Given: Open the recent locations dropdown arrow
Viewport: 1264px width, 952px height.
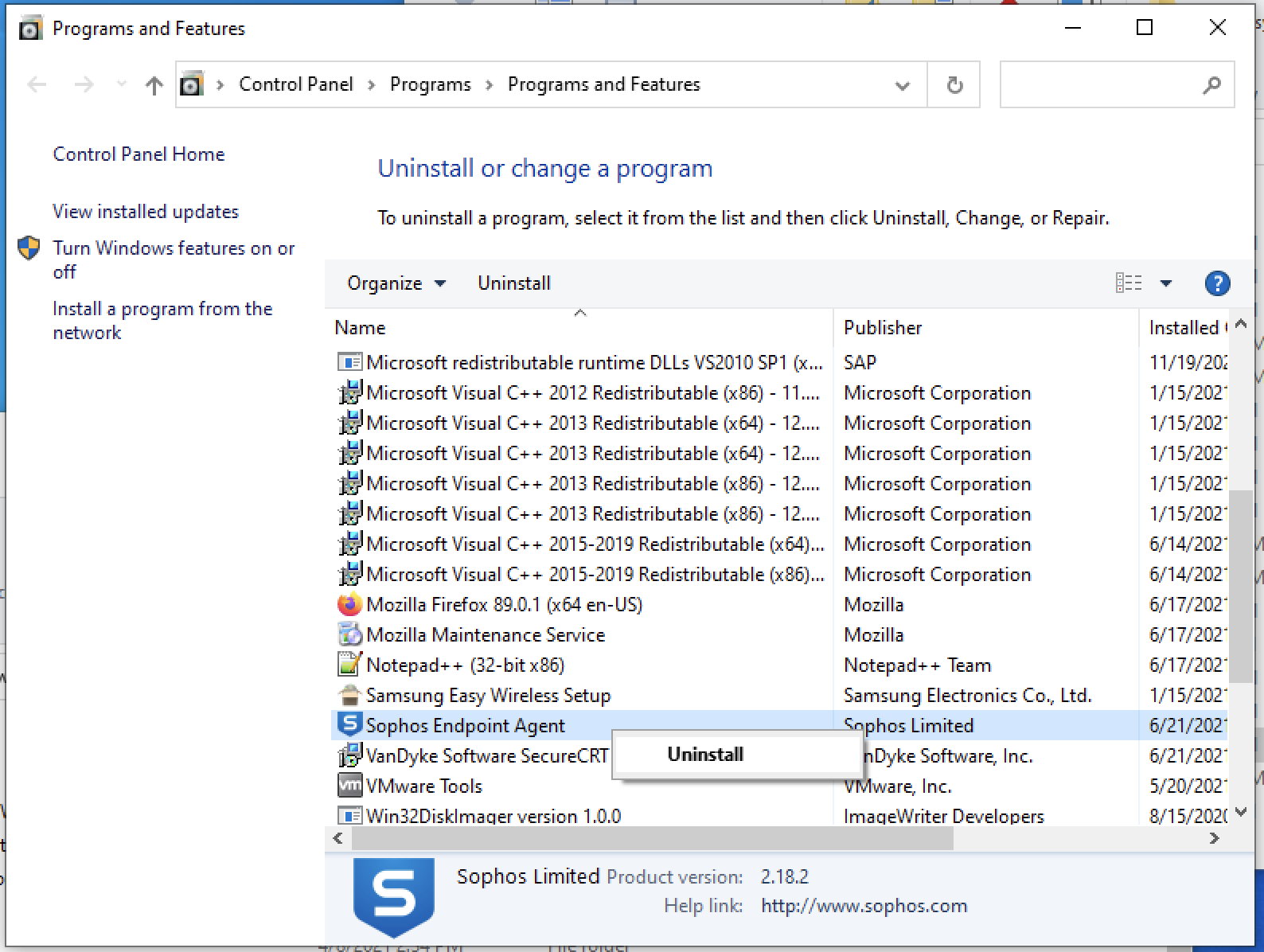Looking at the screenshot, I should coord(121,84).
